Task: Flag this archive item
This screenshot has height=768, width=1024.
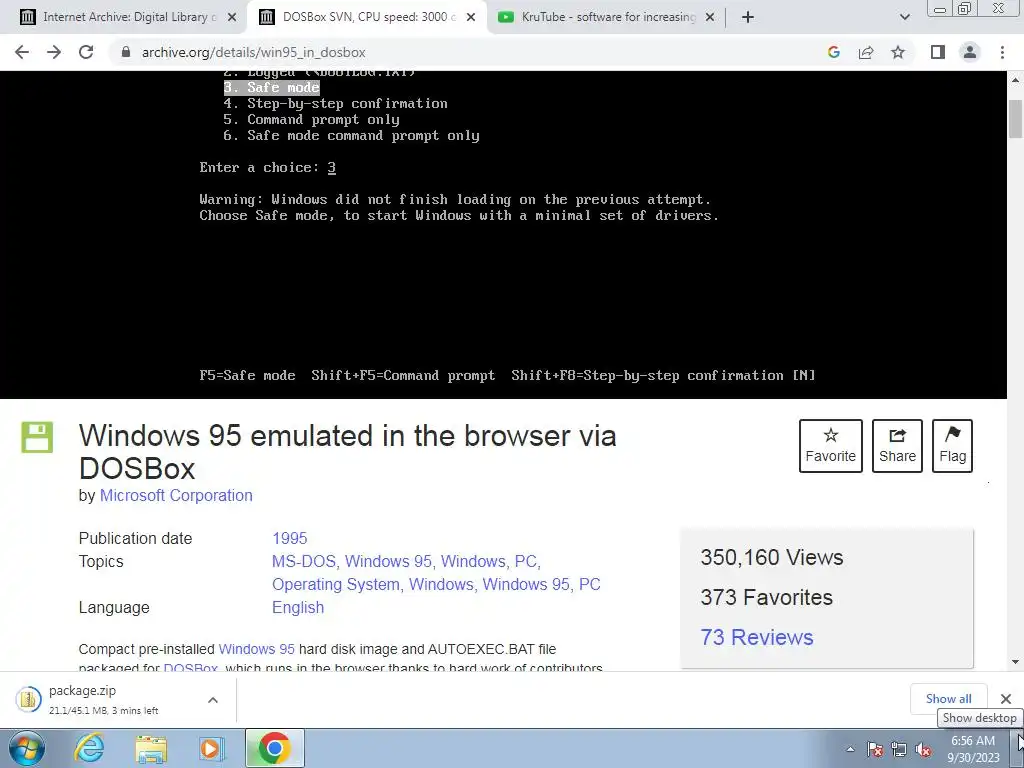Action: [x=952, y=445]
